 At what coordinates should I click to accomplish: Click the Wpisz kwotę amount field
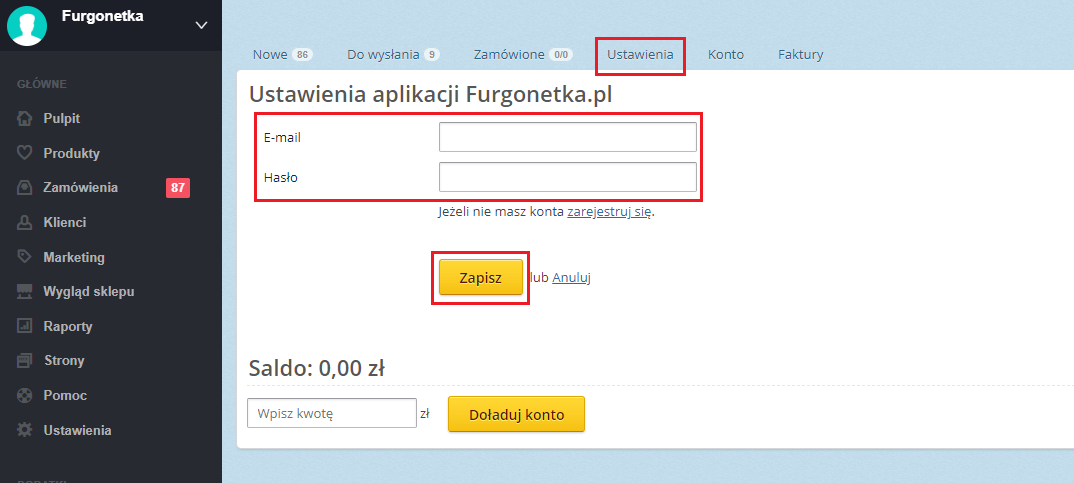[332, 413]
